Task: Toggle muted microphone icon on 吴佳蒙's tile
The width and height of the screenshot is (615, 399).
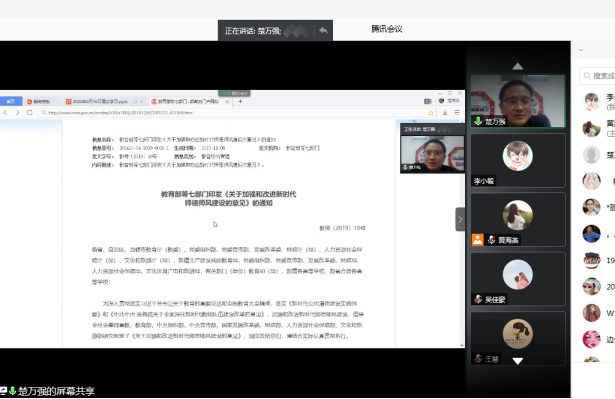Action: click(x=478, y=299)
